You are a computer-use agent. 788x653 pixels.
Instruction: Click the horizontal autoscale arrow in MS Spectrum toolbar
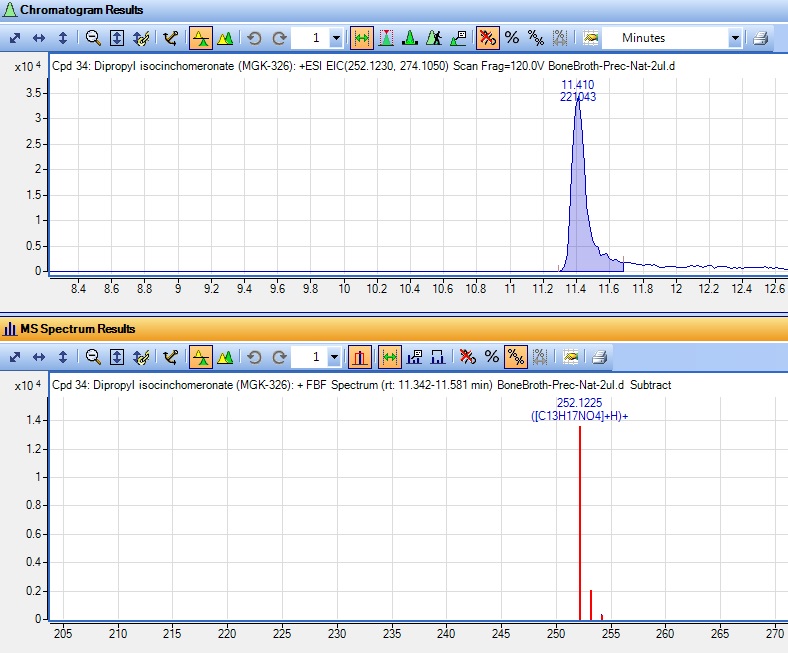[x=39, y=356]
